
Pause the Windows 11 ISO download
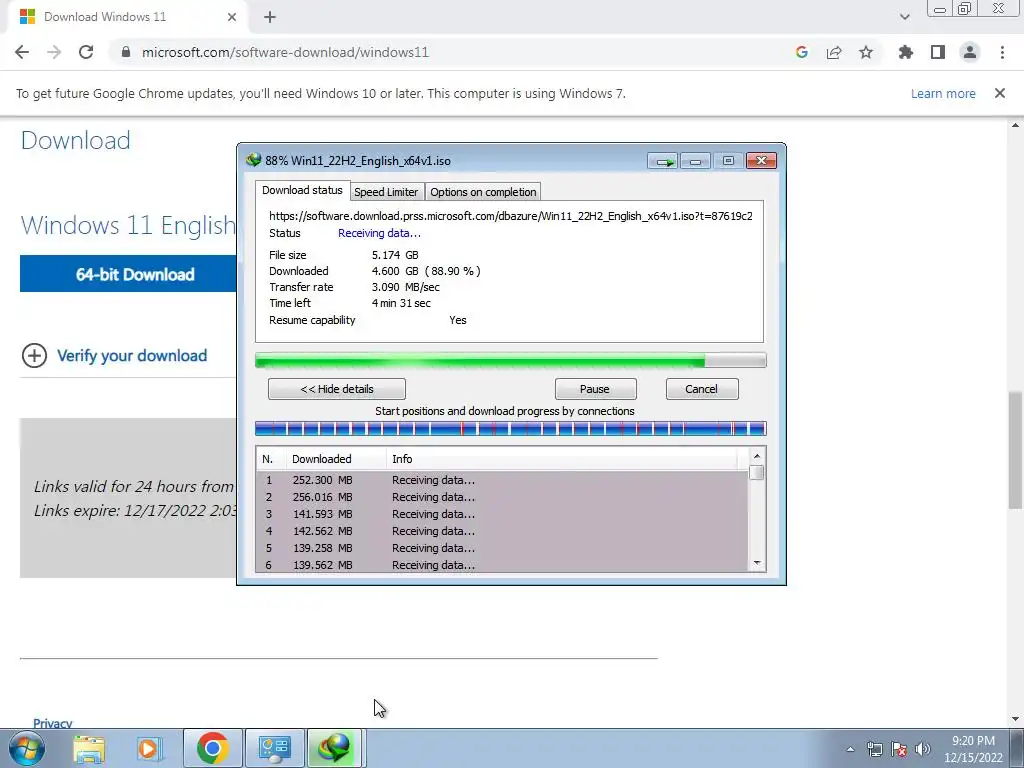coord(595,389)
